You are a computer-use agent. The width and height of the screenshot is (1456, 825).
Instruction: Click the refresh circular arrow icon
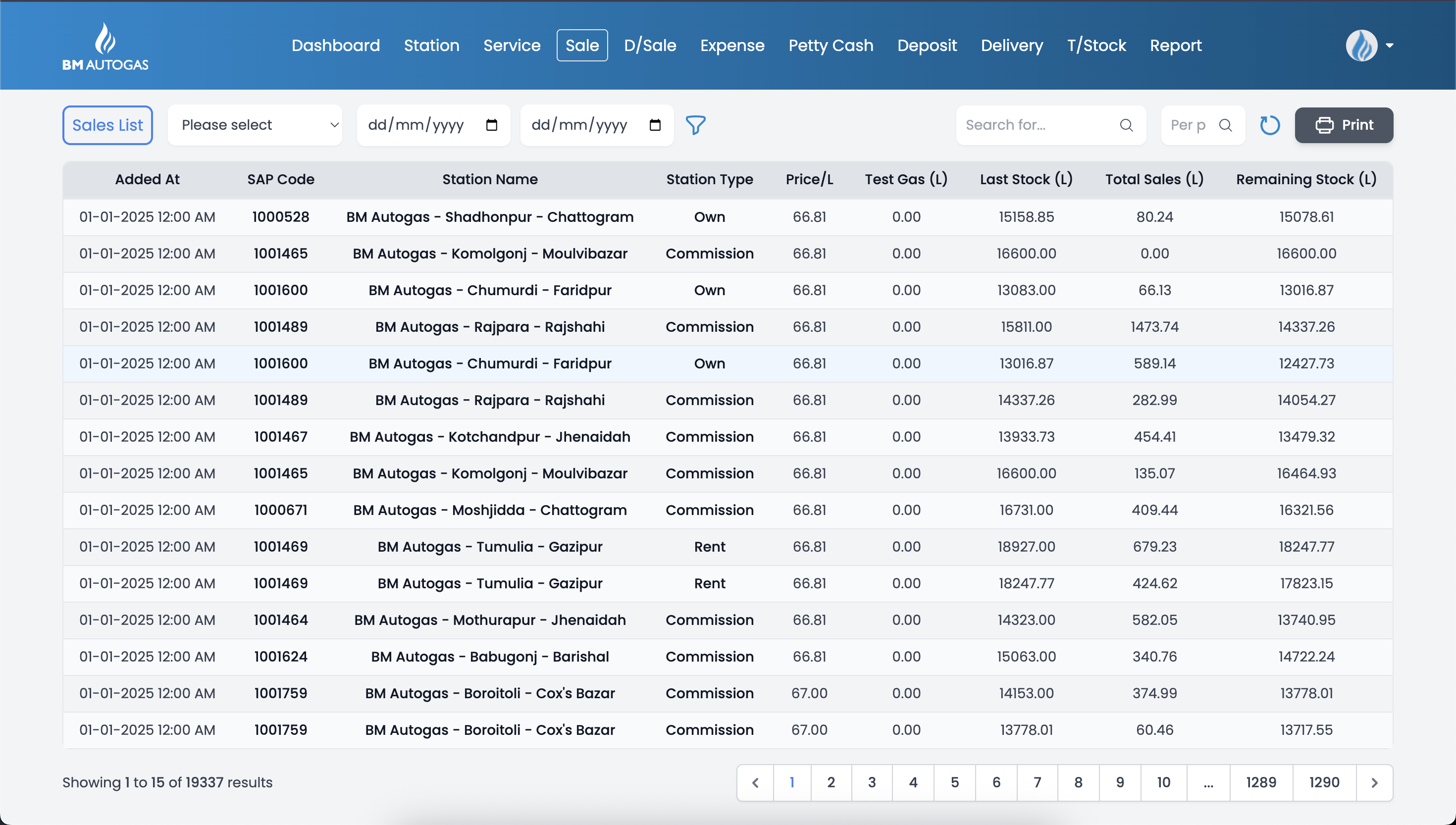1270,125
